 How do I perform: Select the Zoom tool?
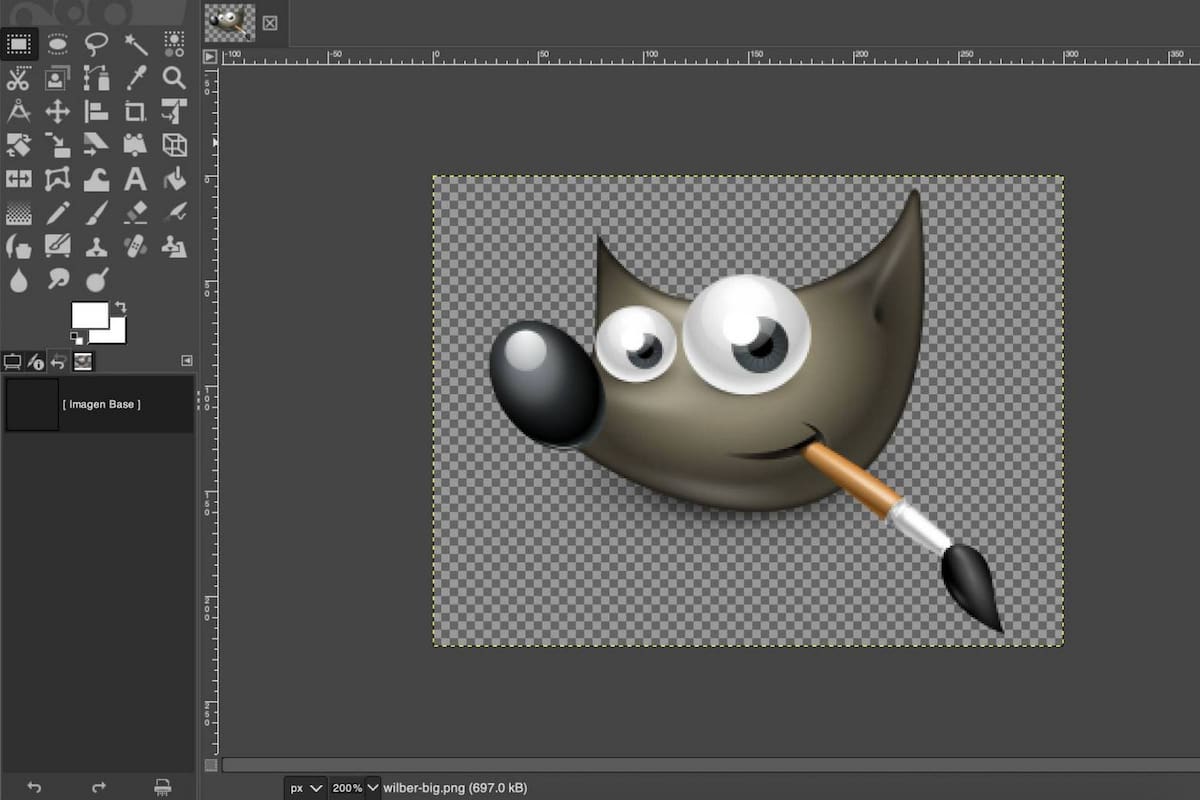174,78
